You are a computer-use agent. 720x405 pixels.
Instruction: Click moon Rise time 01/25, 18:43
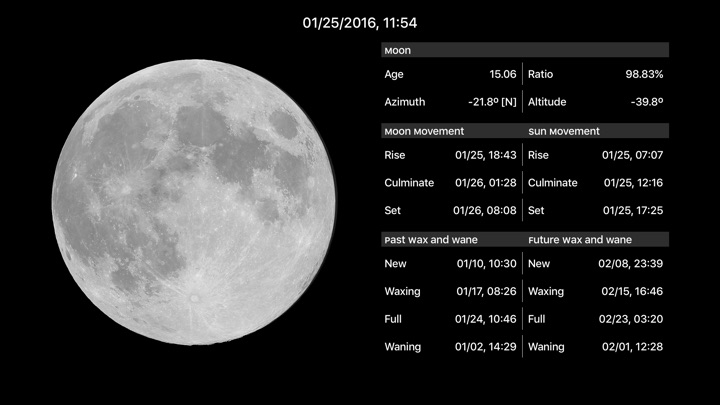pyautogui.click(x=486, y=155)
